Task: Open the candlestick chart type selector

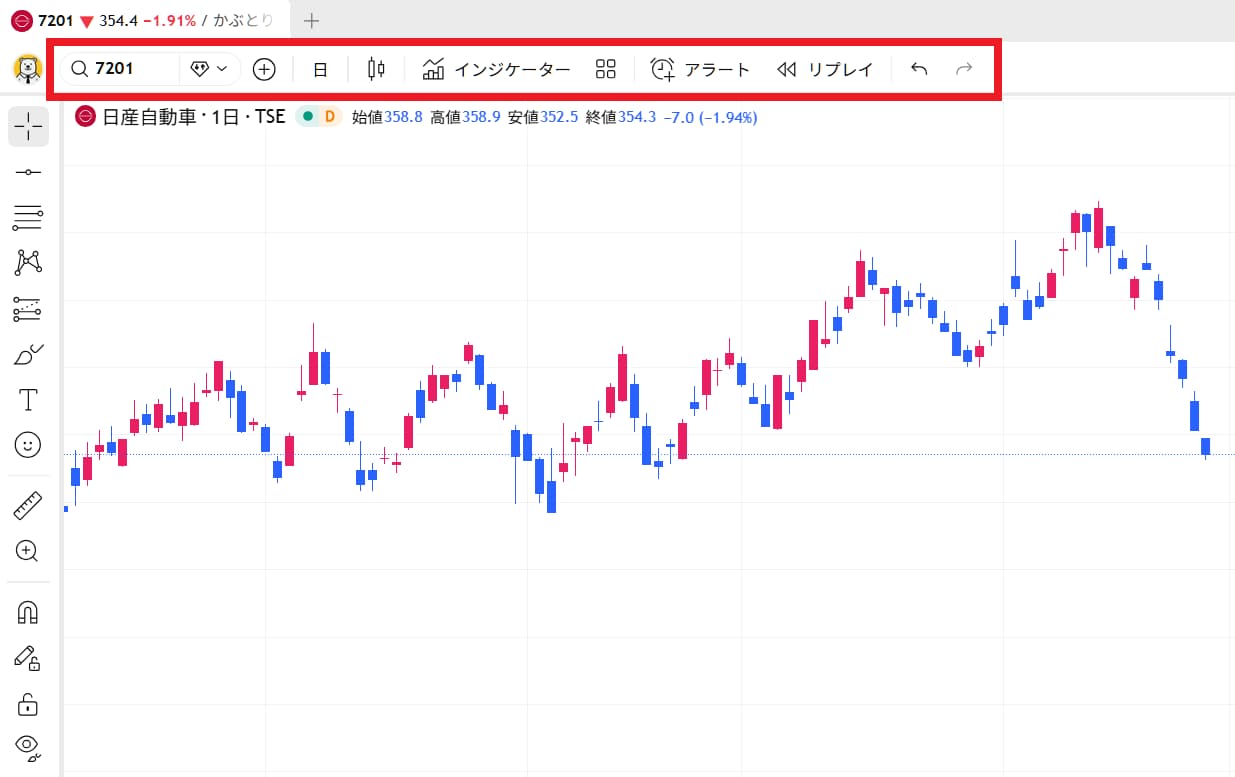Action: pos(376,69)
